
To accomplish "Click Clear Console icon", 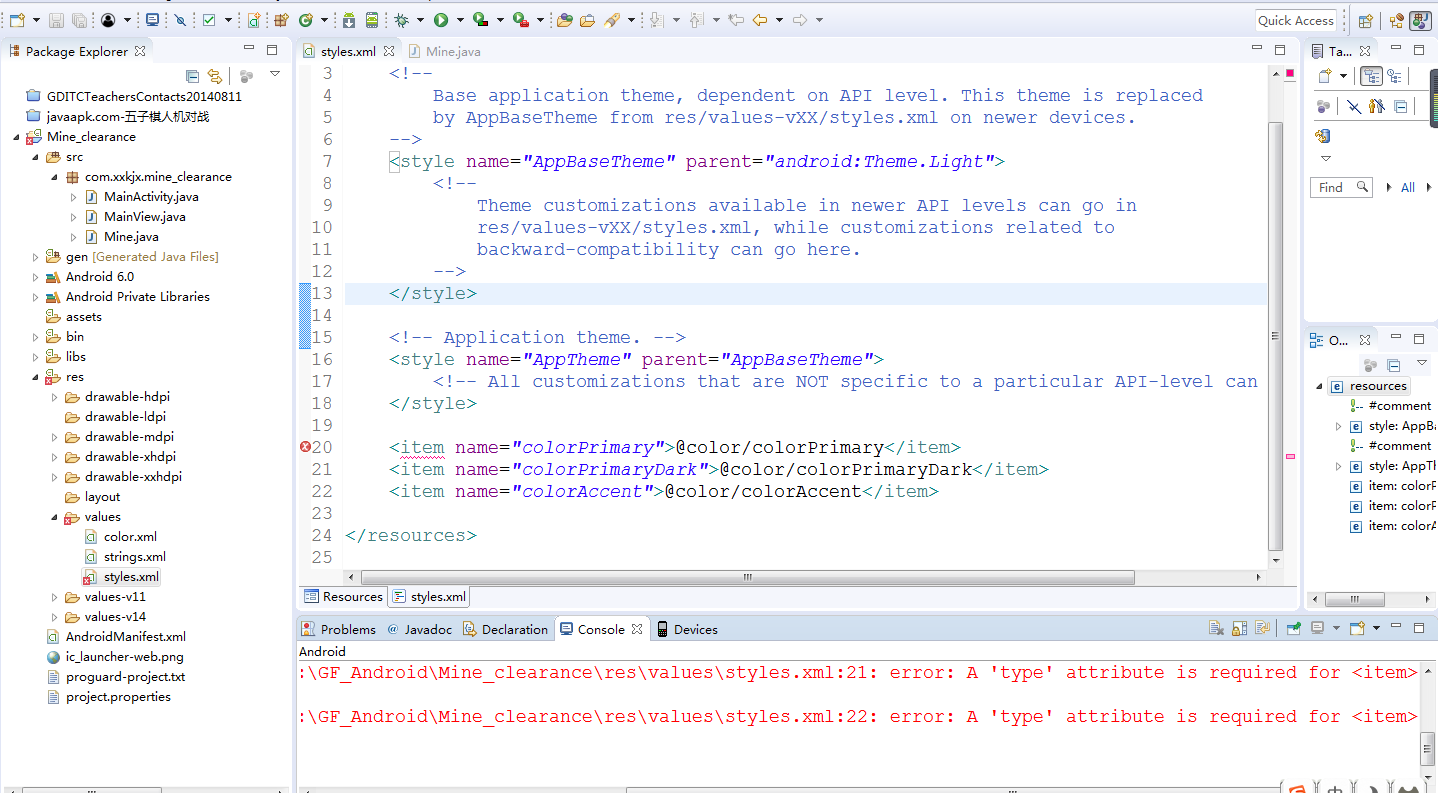I will click(1216, 628).
